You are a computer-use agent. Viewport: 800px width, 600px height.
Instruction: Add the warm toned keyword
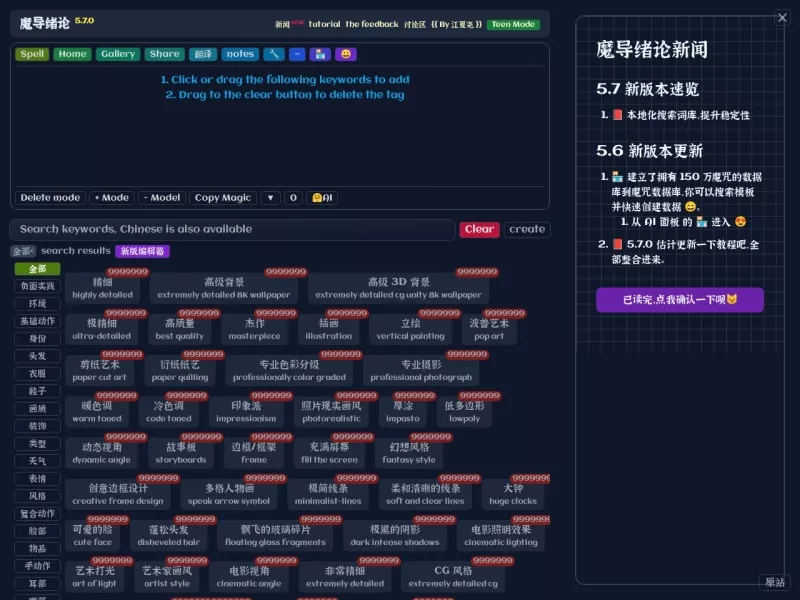[97, 412]
